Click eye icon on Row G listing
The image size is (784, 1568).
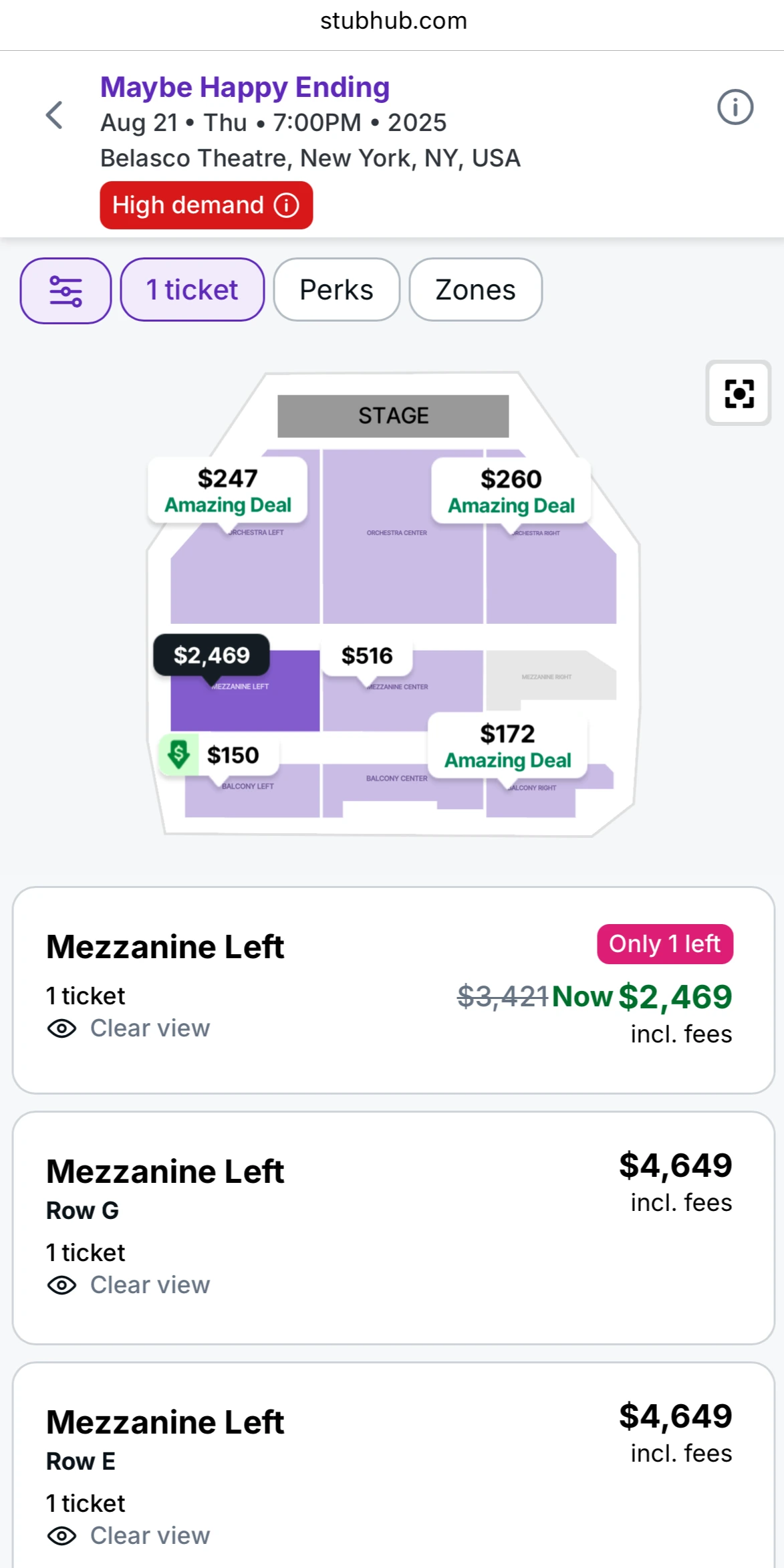click(x=62, y=1285)
